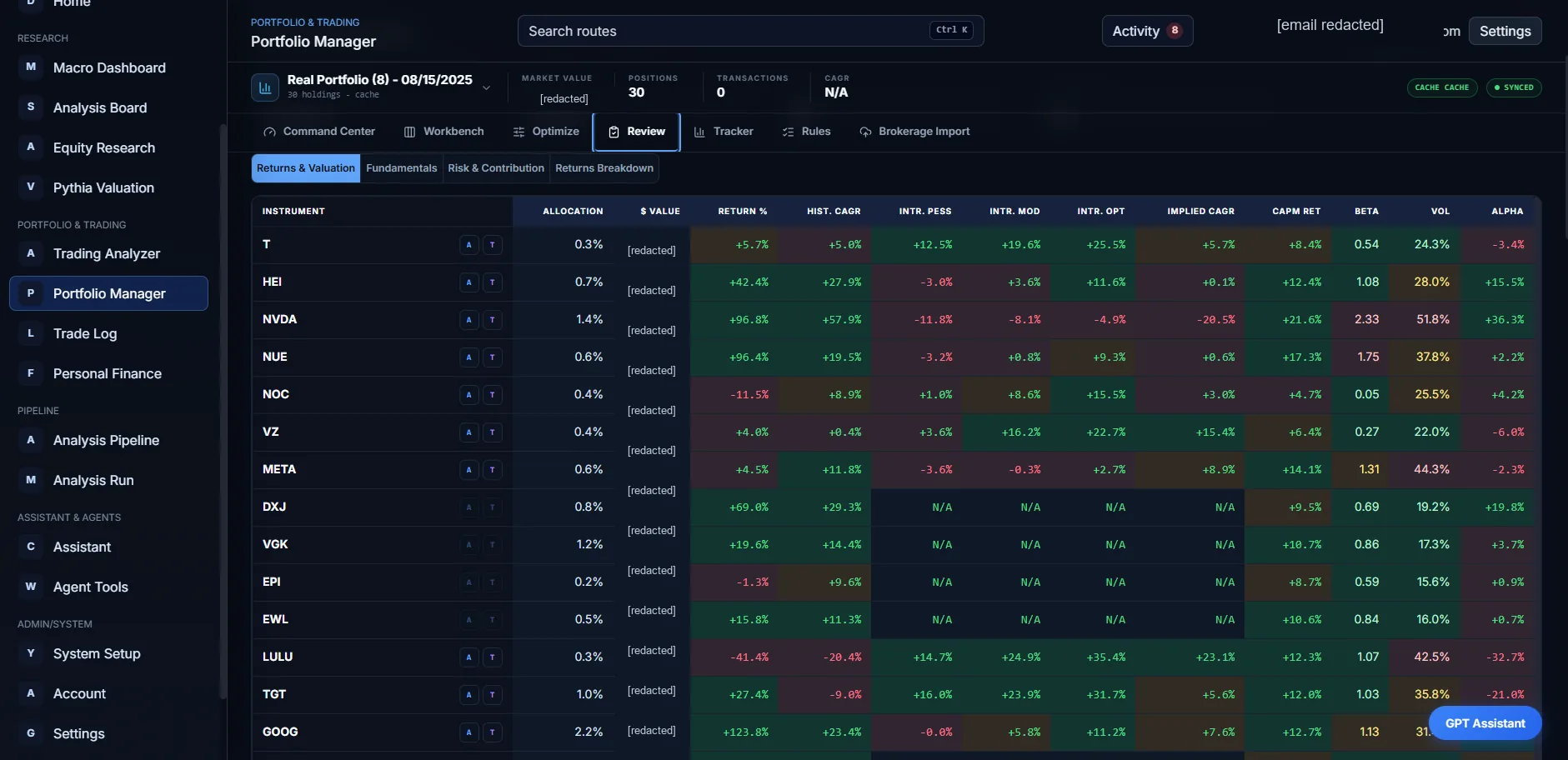The image size is (1568, 760).
Task: Click the T button in META row
Action: pyautogui.click(x=493, y=470)
